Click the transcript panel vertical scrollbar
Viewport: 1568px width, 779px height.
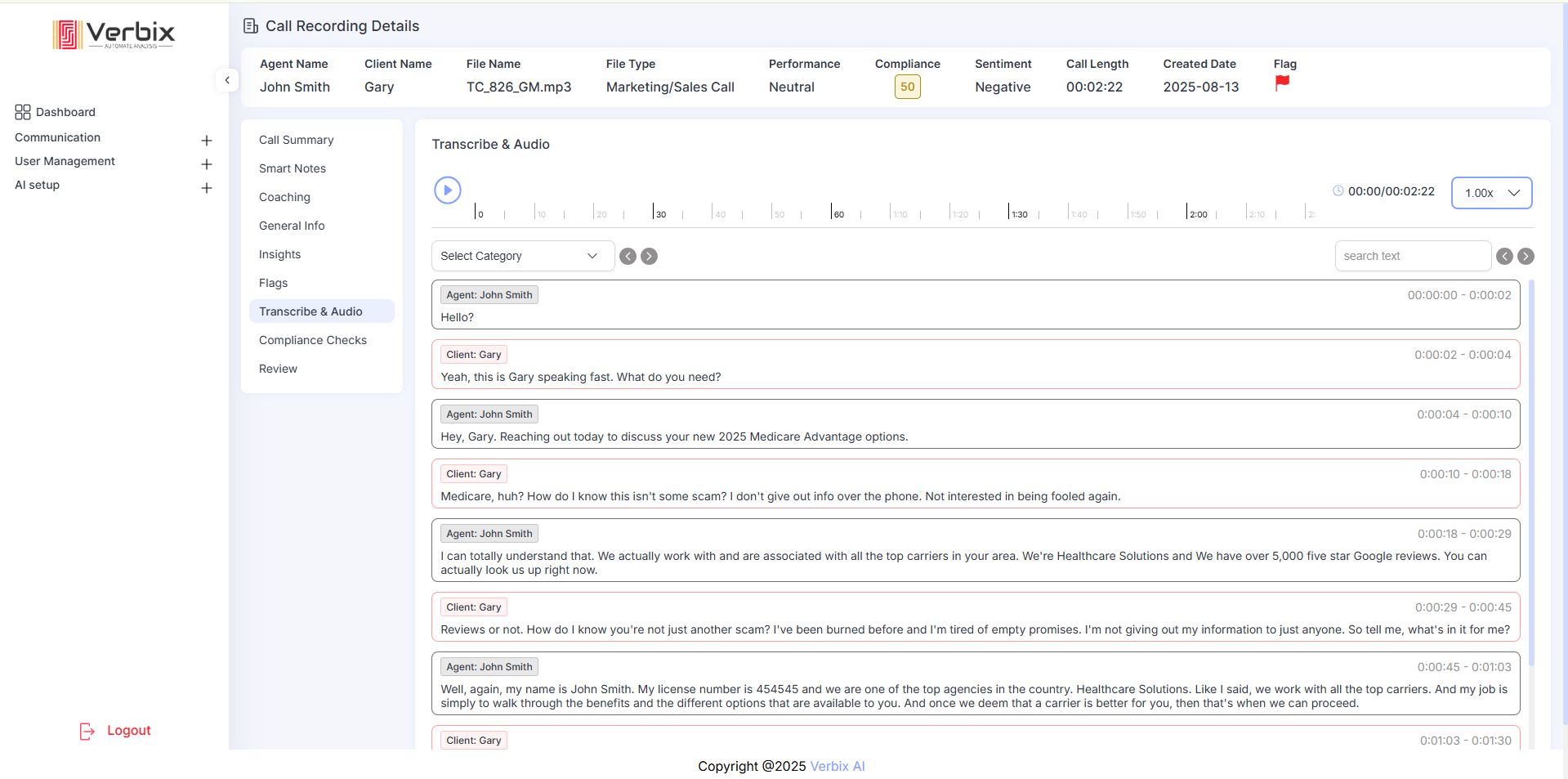1531,474
